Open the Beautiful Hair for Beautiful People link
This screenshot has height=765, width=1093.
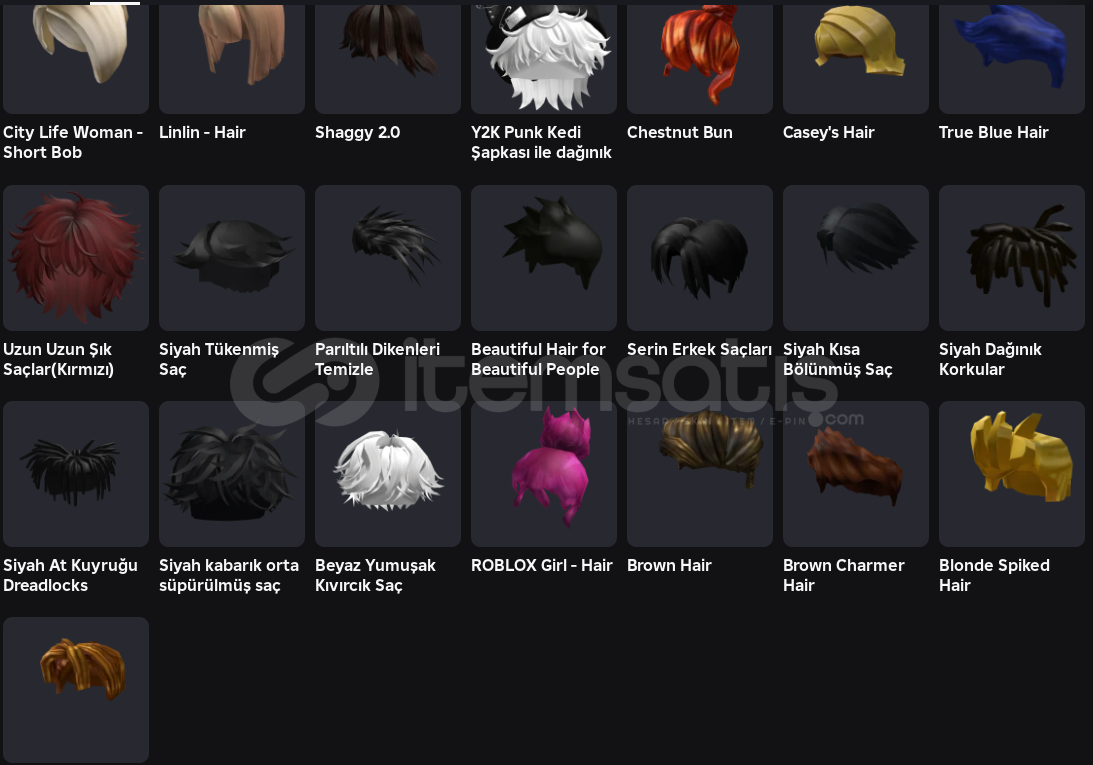click(x=538, y=359)
